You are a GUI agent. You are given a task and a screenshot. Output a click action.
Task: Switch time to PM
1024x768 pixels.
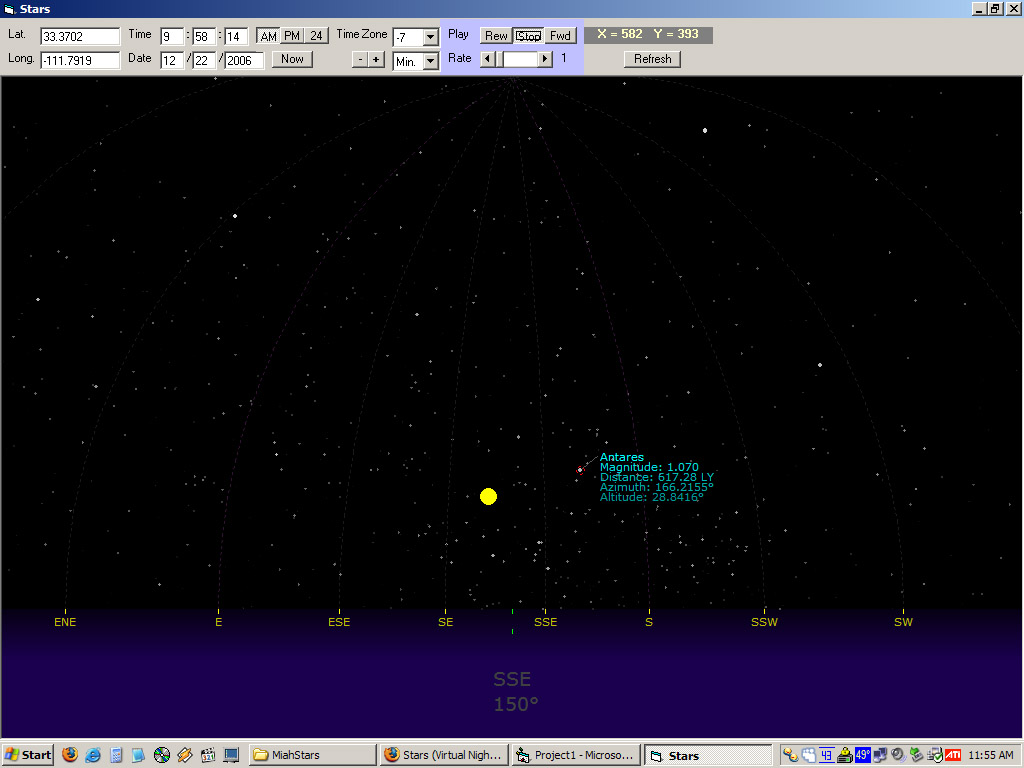tap(291, 36)
